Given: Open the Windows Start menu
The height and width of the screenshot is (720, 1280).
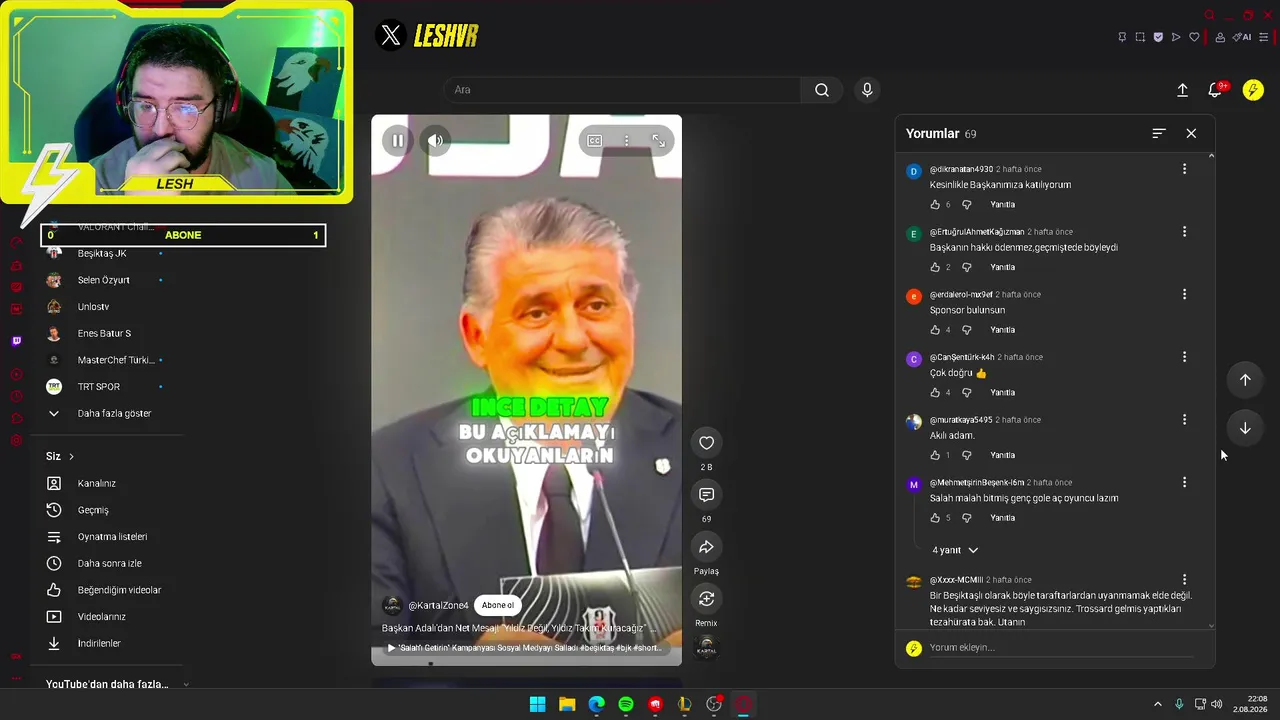Looking at the screenshot, I should coord(537,704).
